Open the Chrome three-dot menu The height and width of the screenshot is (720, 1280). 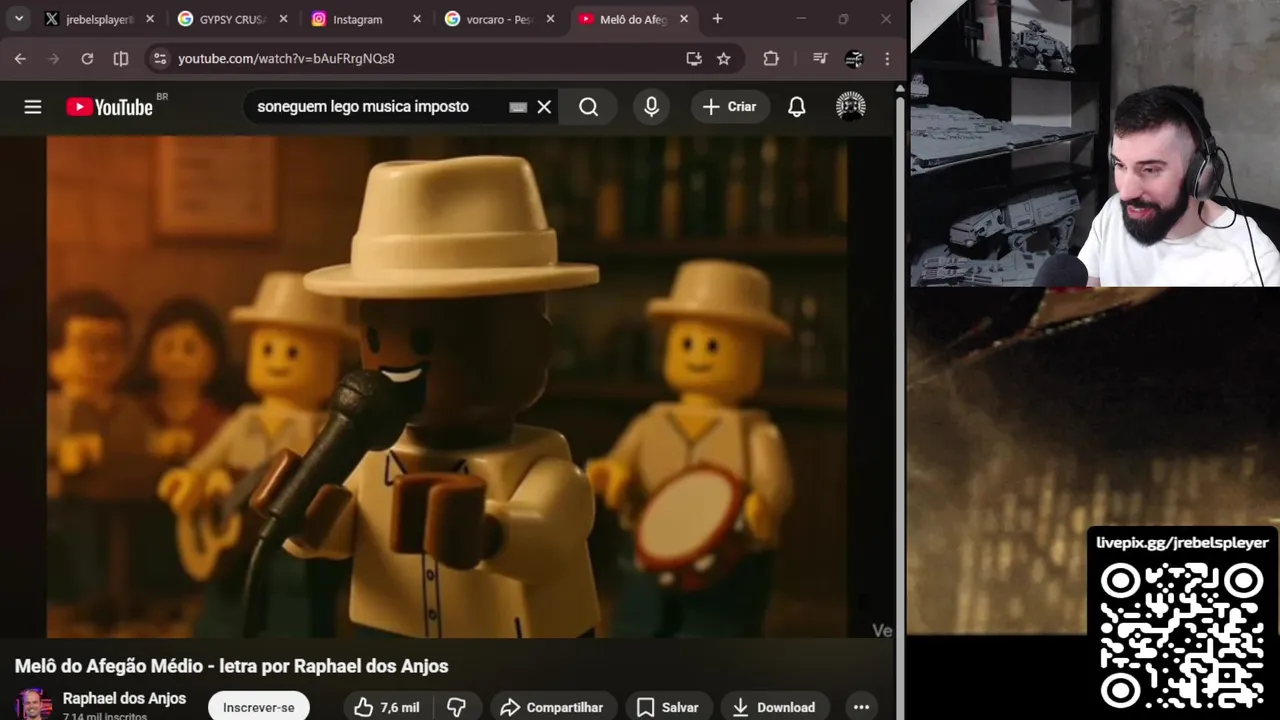(887, 59)
